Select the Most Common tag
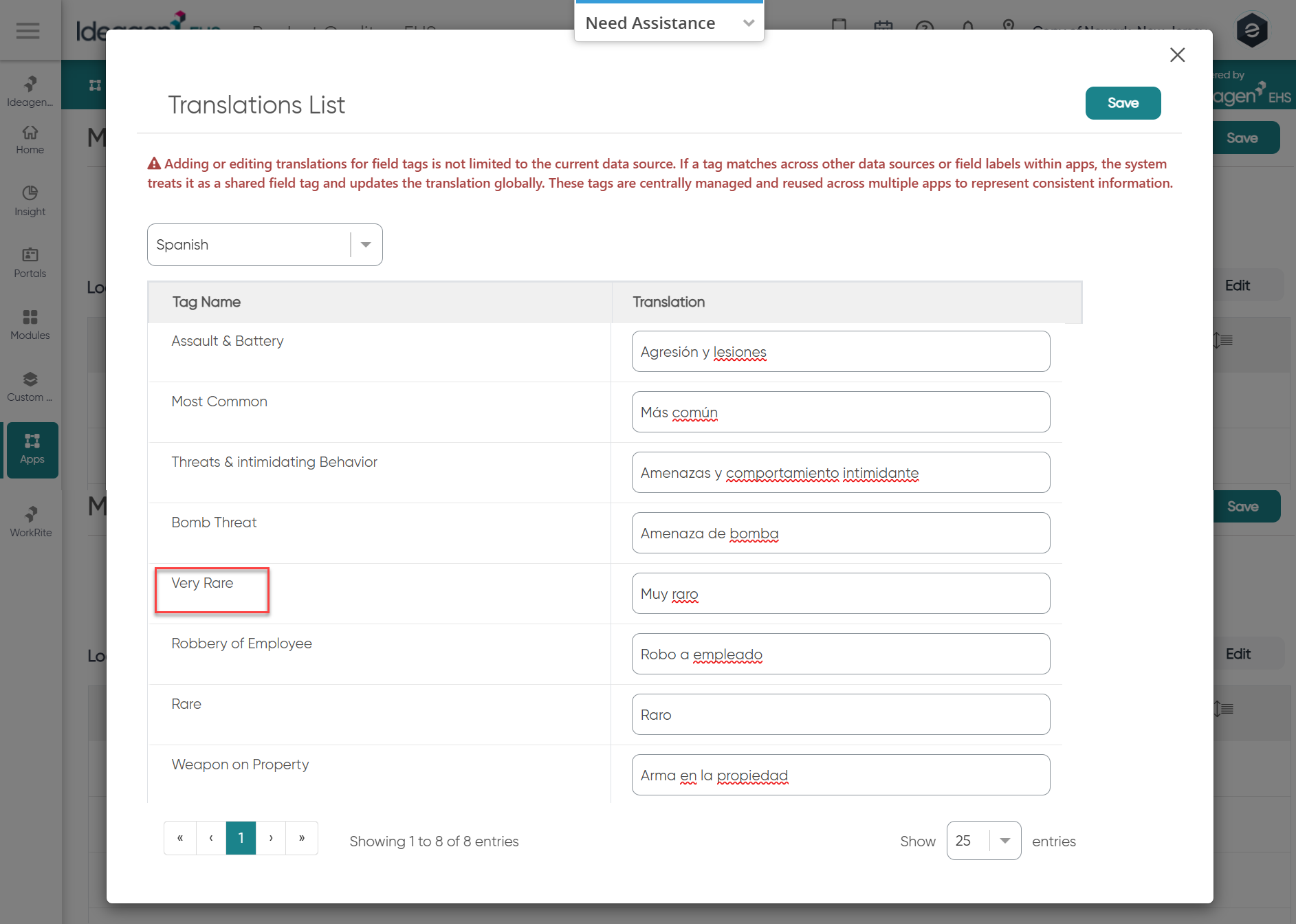 (219, 401)
